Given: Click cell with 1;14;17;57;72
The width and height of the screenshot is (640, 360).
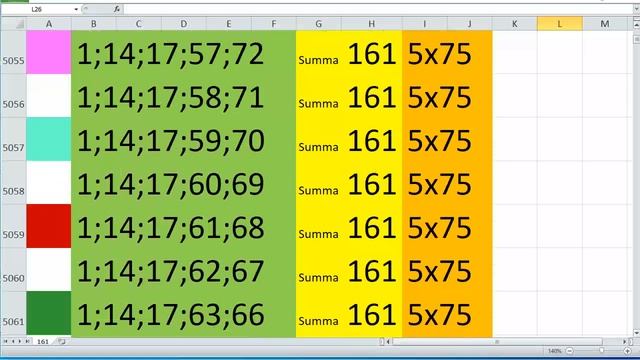Looking at the screenshot, I should click(x=184, y=52).
